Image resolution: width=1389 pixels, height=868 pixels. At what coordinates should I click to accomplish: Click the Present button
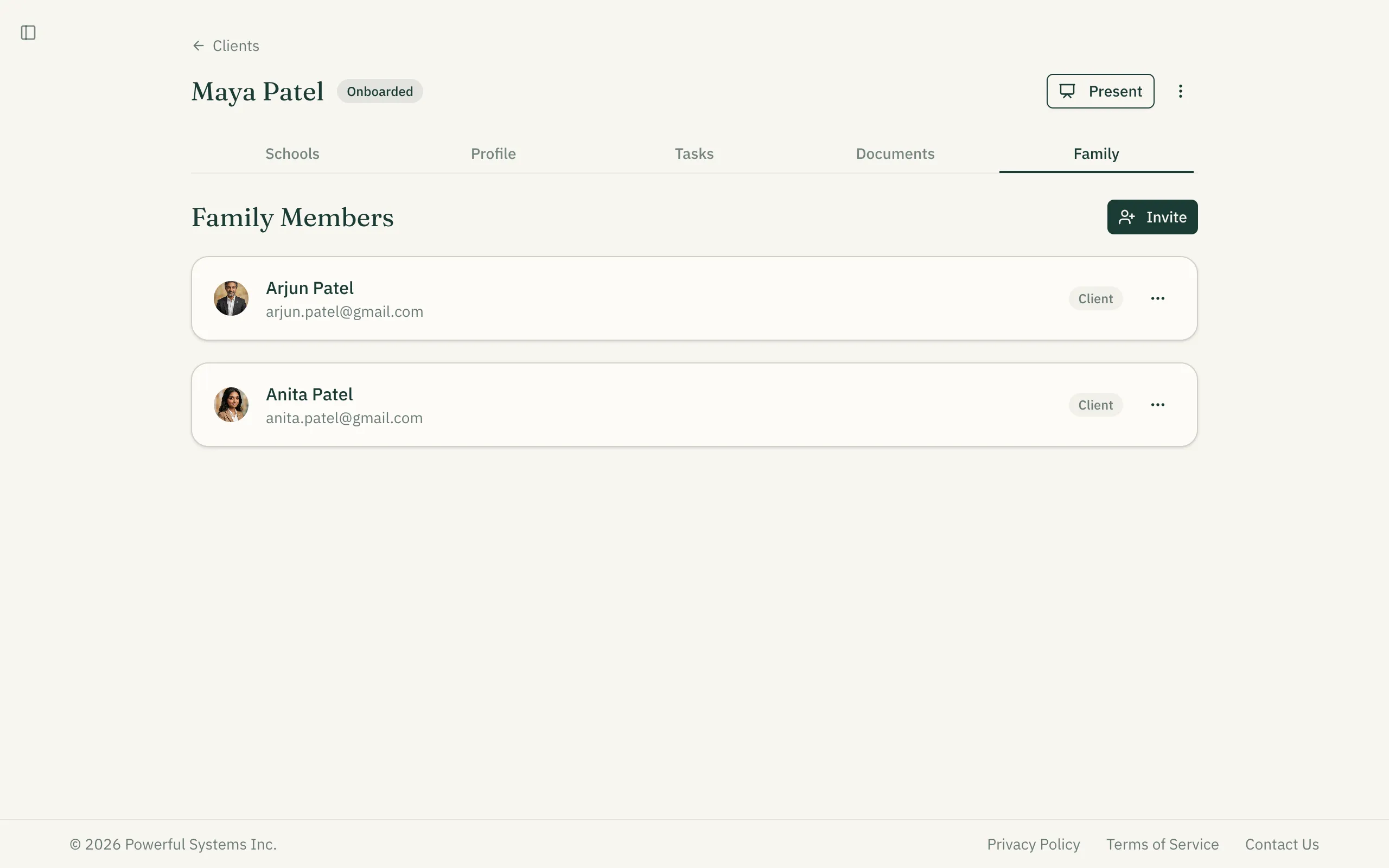click(1100, 91)
